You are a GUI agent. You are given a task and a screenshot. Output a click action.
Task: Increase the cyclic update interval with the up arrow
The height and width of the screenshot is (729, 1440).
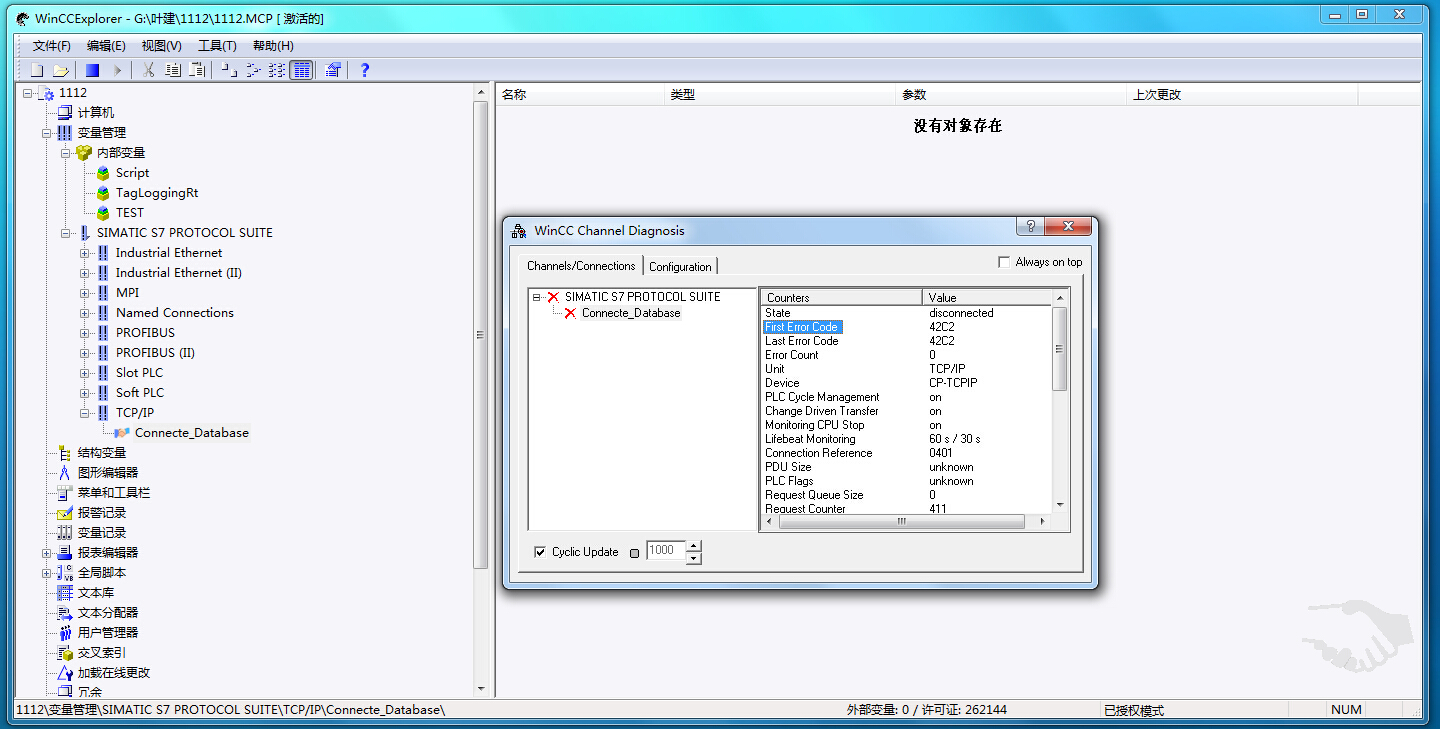click(694, 546)
